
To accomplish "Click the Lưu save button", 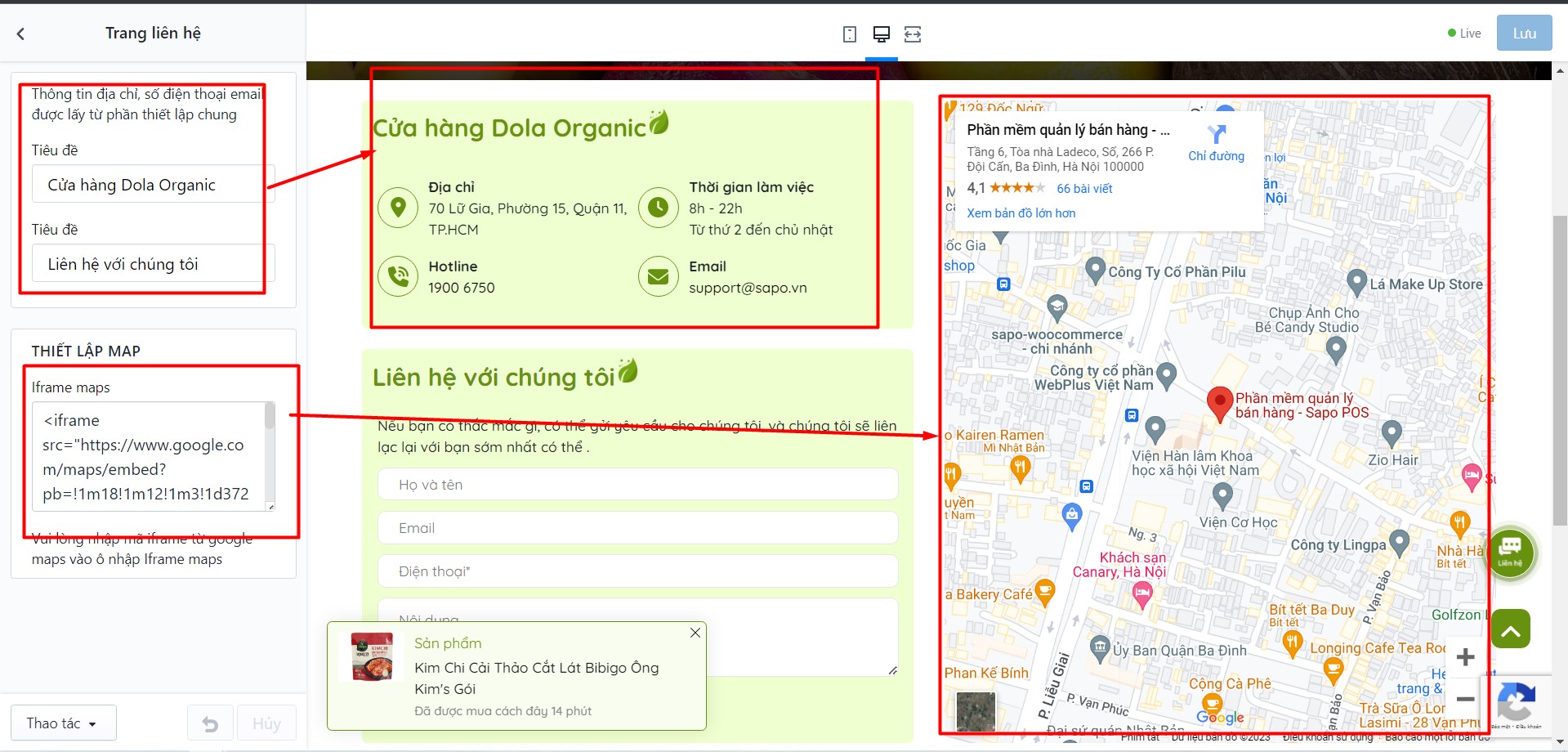I will click(1524, 34).
